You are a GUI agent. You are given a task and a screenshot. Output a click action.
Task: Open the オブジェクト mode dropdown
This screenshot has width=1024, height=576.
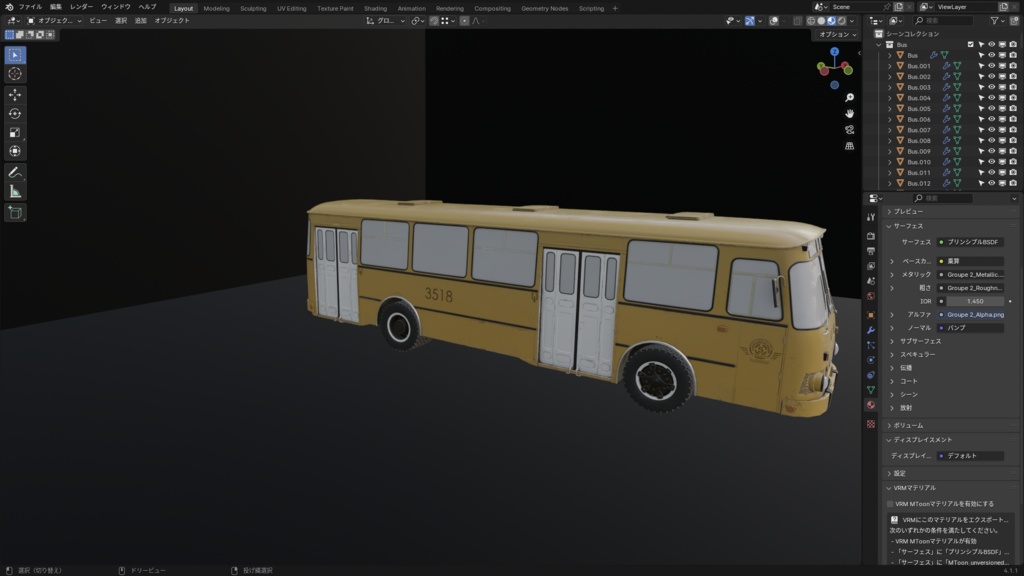pyautogui.click(x=54, y=21)
